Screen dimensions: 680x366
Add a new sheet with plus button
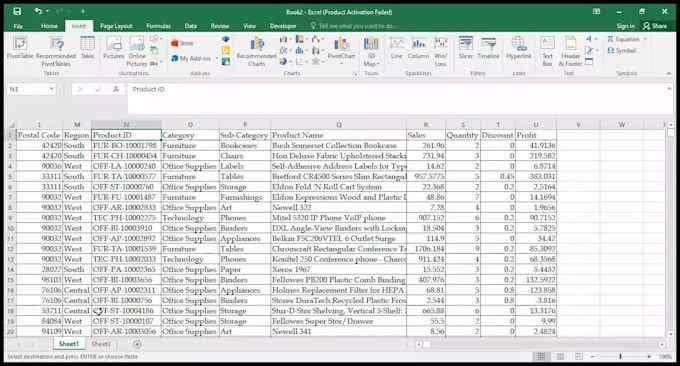(137, 344)
